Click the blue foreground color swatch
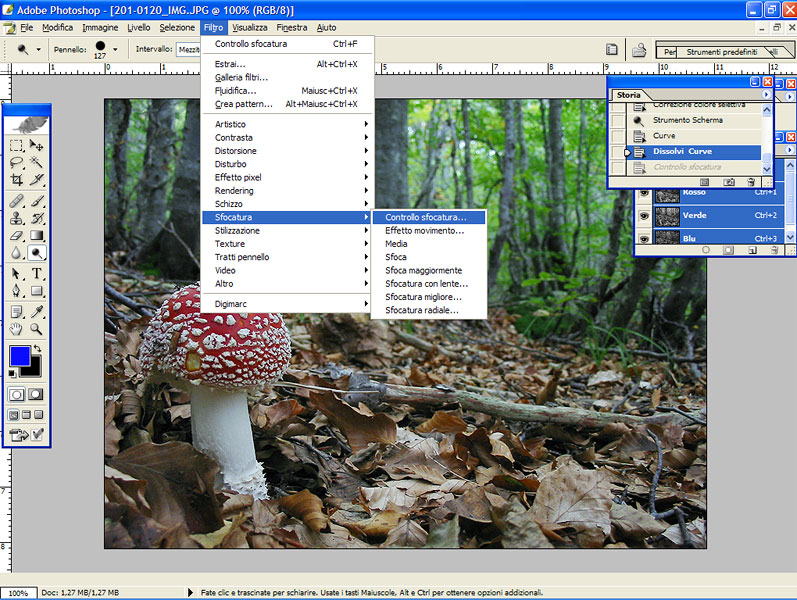This screenshot has width=797, height=600. pyautogui.click(x=19, y=356)
